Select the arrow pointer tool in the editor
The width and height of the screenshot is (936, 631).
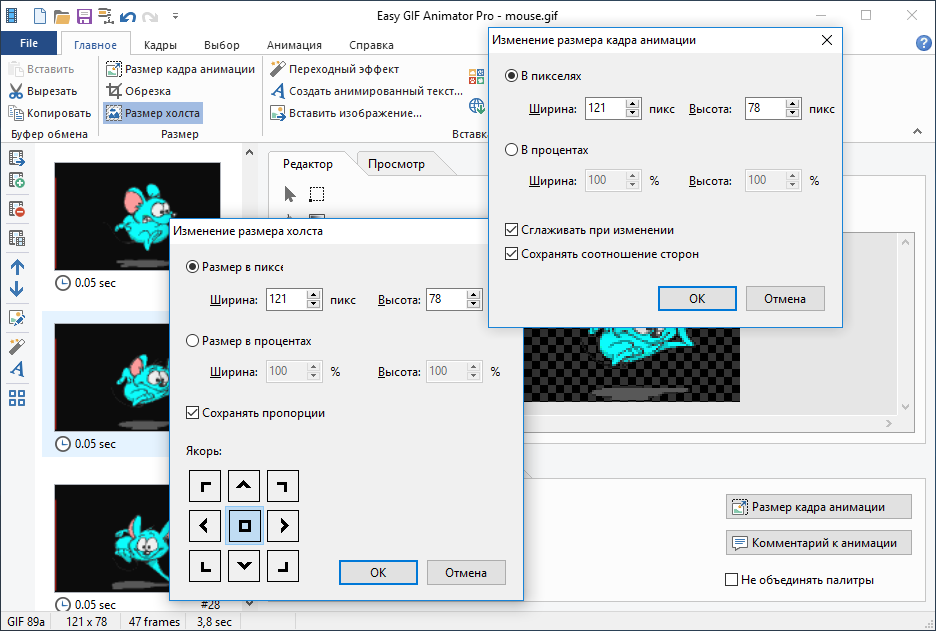290,194
